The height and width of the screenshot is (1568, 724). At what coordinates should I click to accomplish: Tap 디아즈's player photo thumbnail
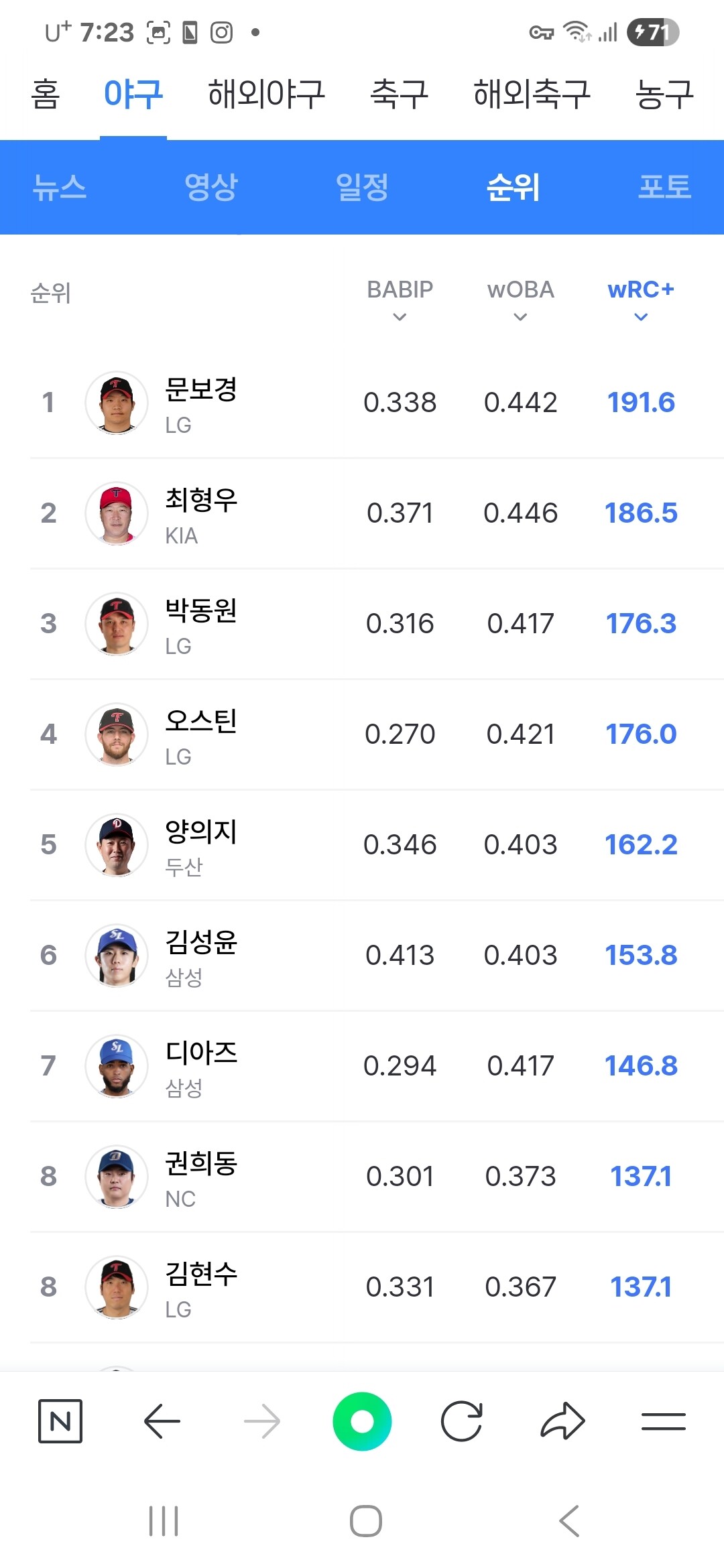point(117,1066)
